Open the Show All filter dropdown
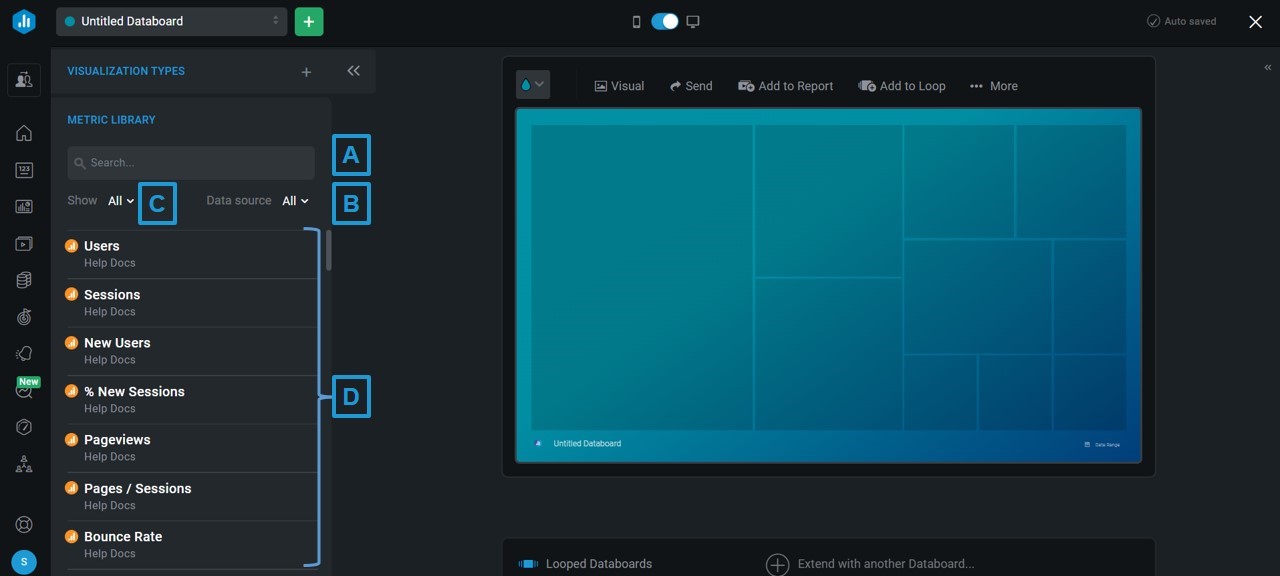 120,200
